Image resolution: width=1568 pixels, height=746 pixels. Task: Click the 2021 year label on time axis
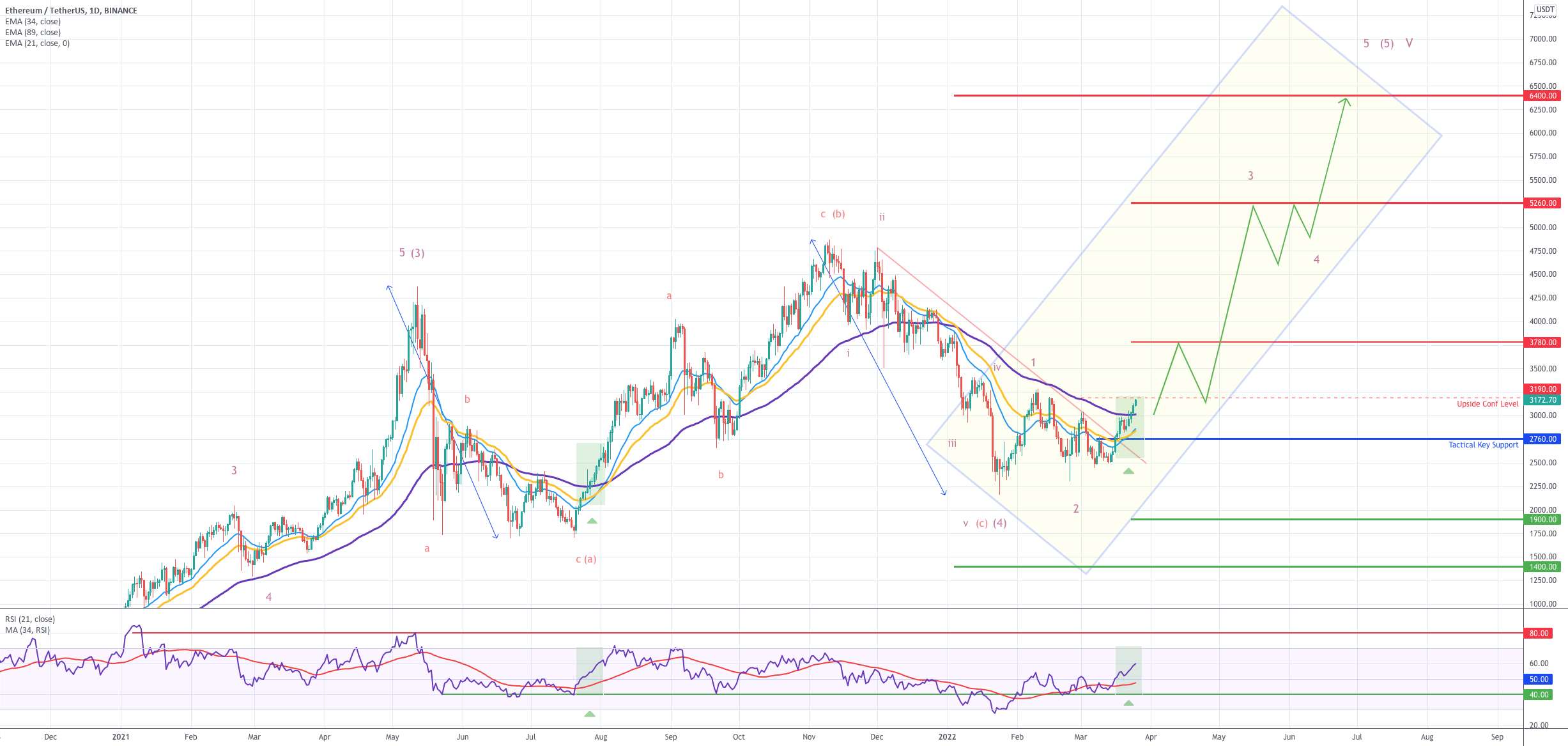coord(121,737)
